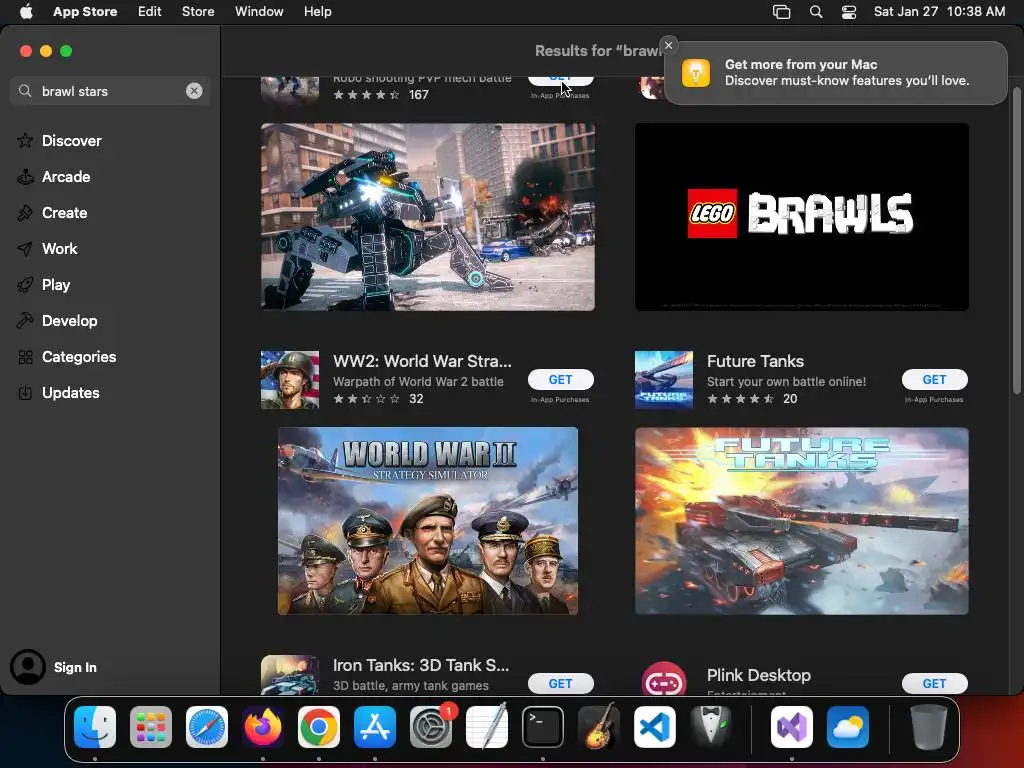Clear the brawl stars search text
This screenshot has width=1024, height=768.
tap(194, 91)
